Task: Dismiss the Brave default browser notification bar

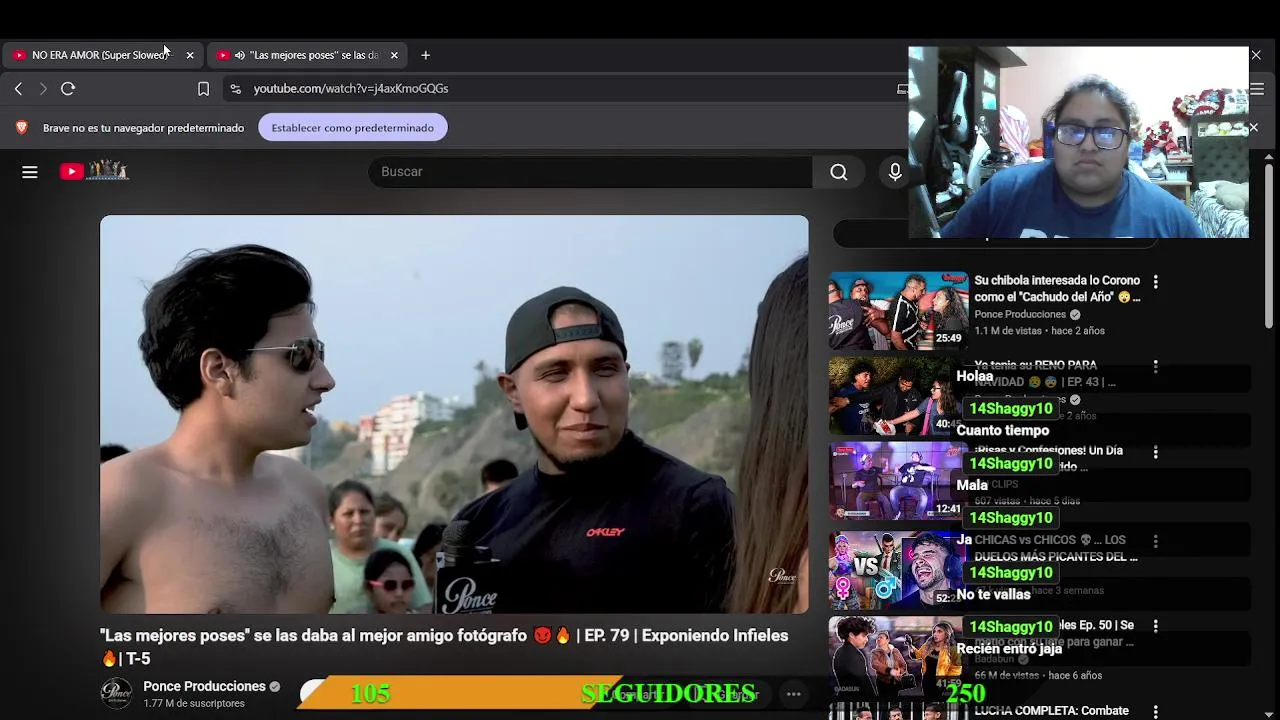Action: click(1253, 127)
